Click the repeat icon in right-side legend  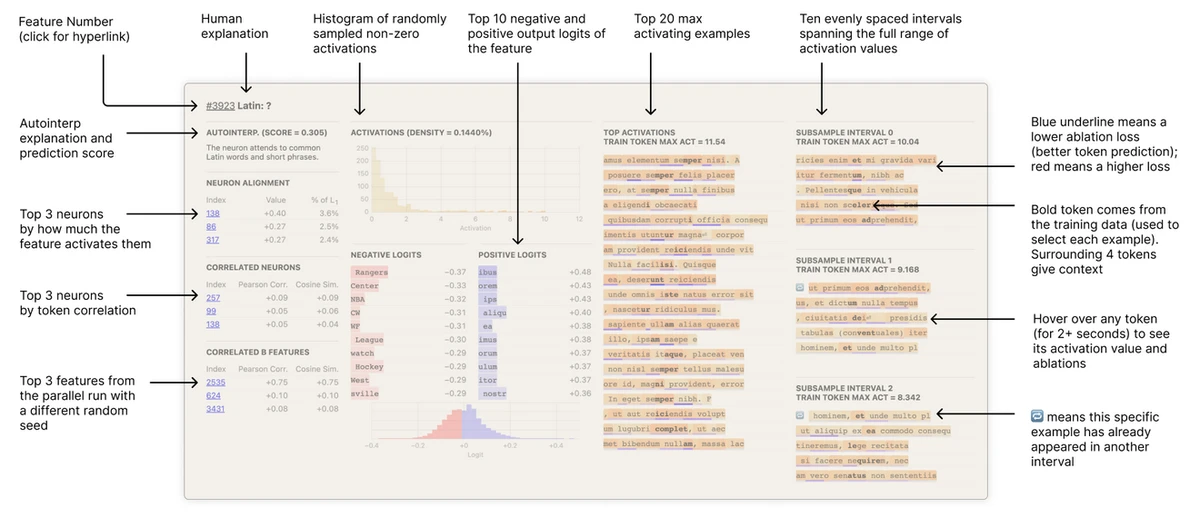click(x=1037, y=414)
